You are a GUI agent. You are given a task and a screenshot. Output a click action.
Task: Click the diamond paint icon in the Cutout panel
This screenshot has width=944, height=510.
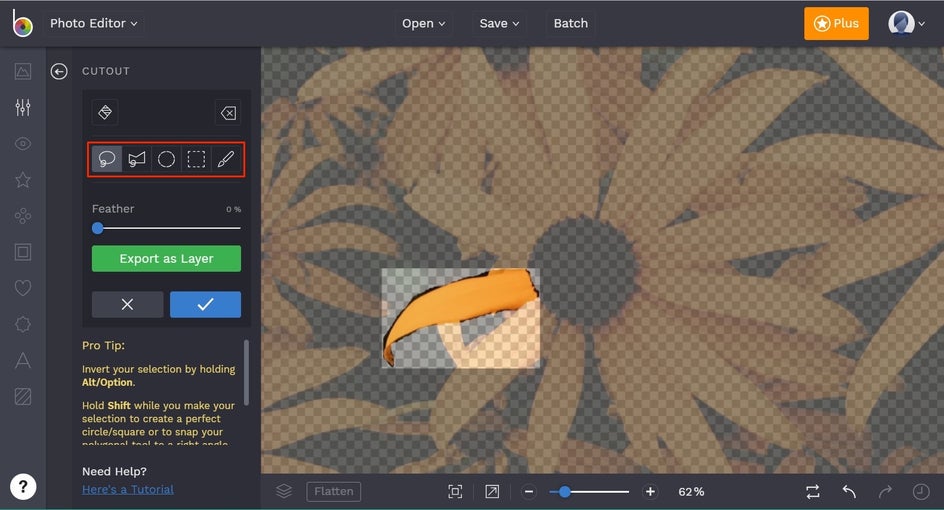click(105, 112)
